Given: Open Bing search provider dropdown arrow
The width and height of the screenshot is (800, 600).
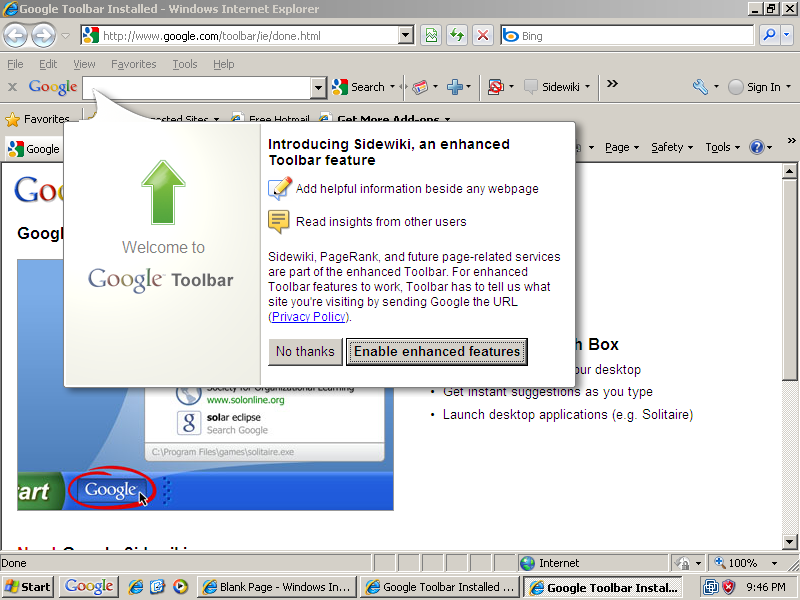Looking at the screenshot, I should (x=786, y=36).
